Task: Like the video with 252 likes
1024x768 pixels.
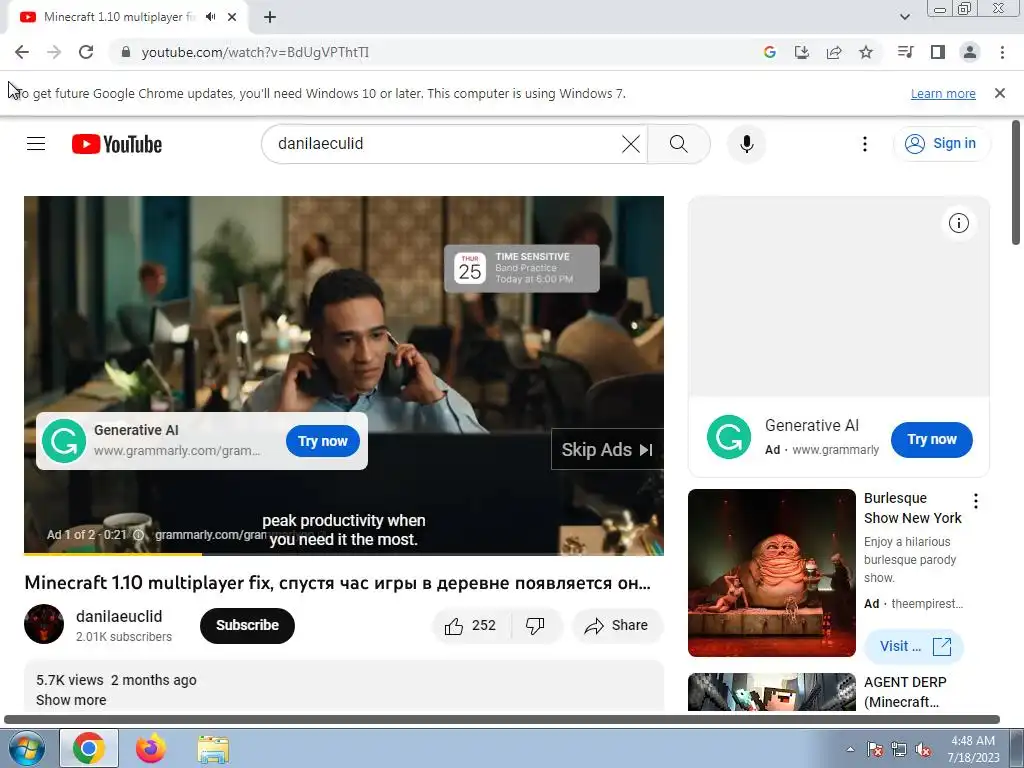Action: (x=472, y=626)
